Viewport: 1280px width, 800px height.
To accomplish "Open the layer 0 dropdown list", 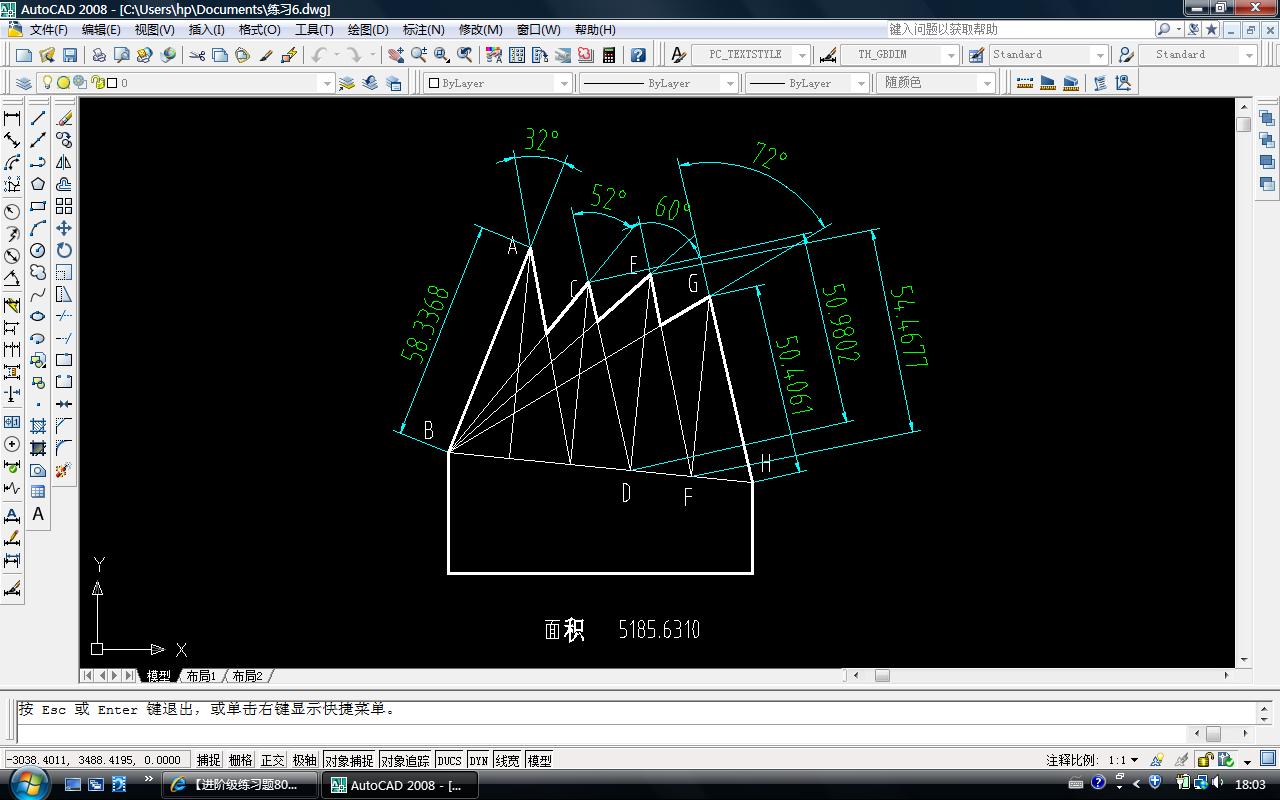I will 325,83.
